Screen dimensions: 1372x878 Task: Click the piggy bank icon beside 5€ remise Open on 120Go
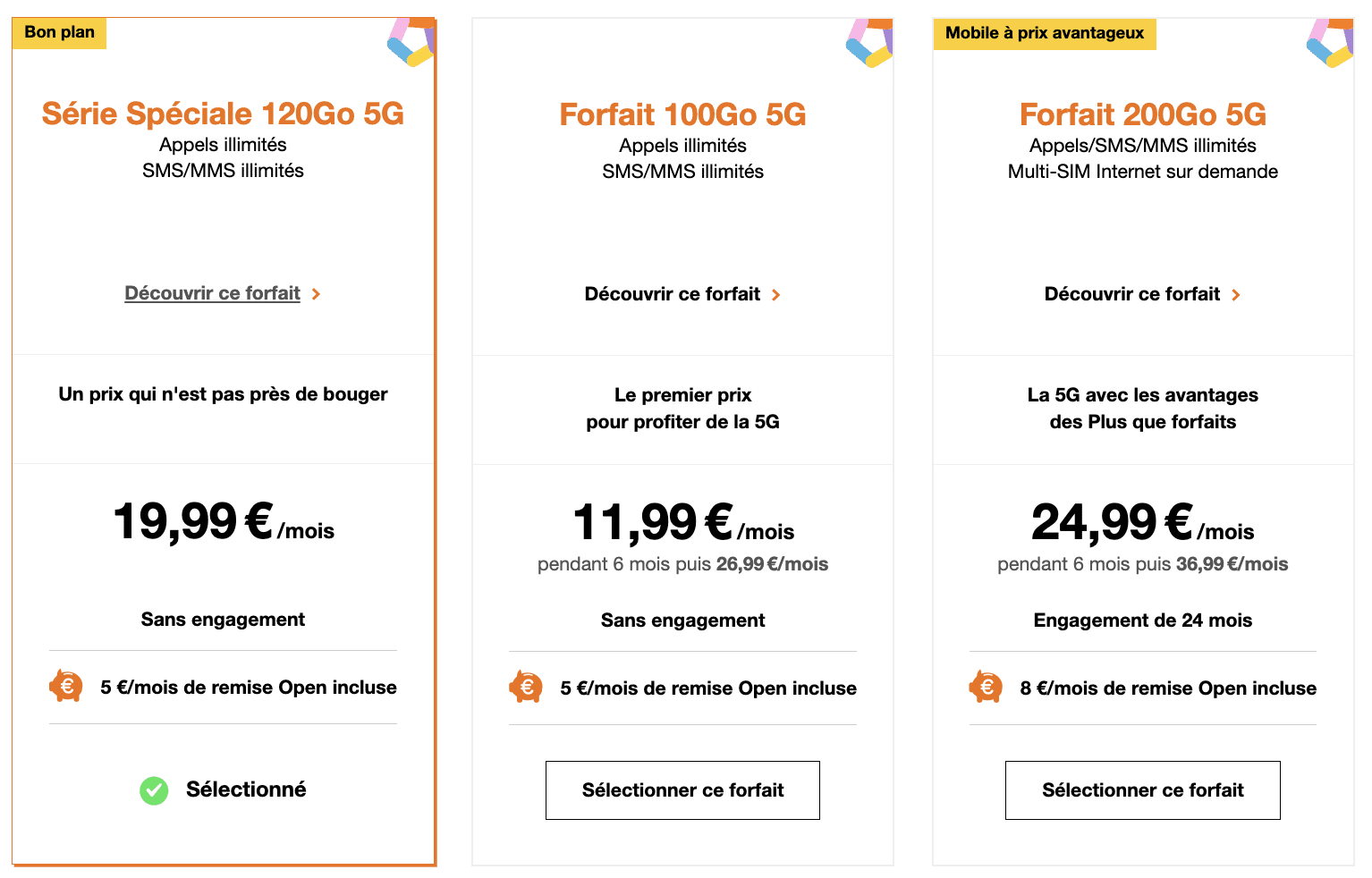(66, 687)
